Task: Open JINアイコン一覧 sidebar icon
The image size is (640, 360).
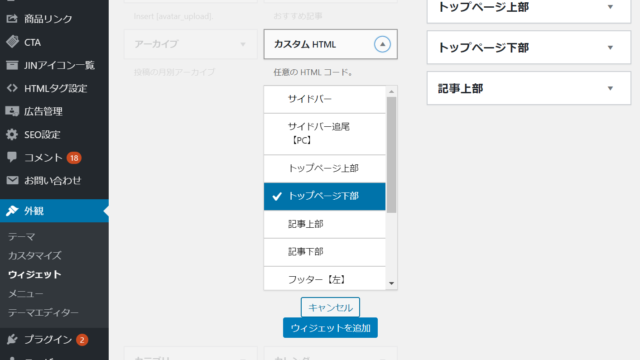Action: click(12, 65)
